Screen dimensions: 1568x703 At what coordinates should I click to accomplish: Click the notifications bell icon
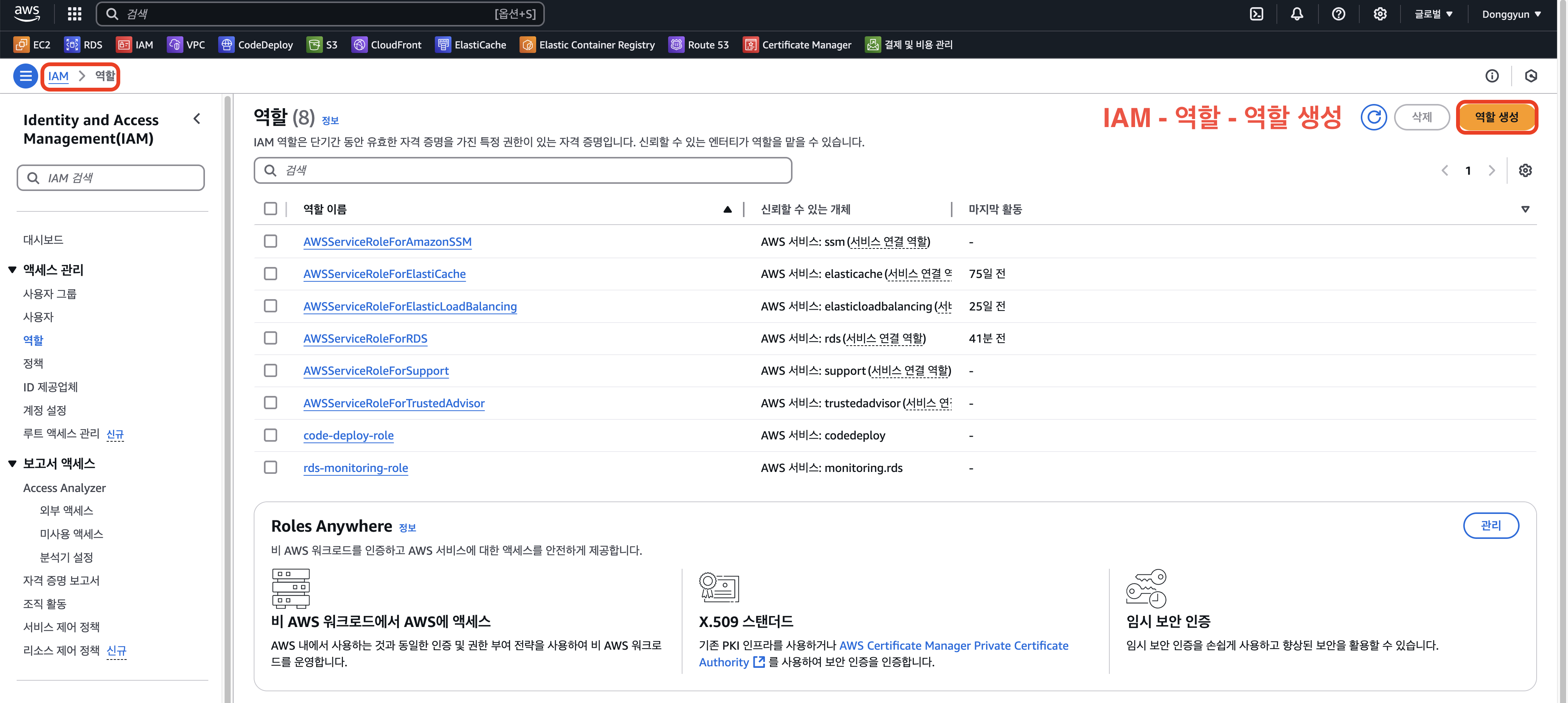pyautogui.click(x=1297, y=14)
